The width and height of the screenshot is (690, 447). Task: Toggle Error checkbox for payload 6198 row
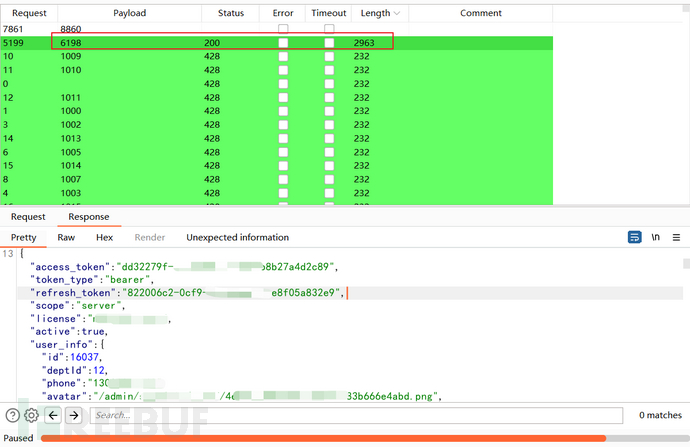point(283,43)
